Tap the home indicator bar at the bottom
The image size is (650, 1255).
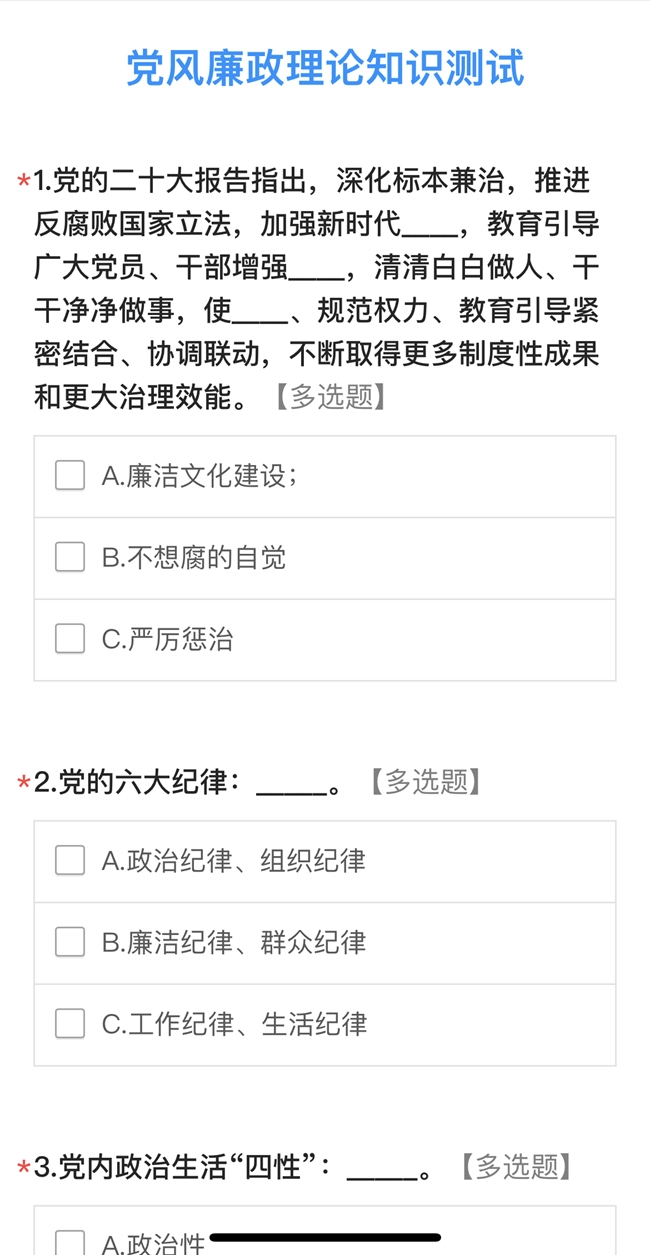[325, 1238]
